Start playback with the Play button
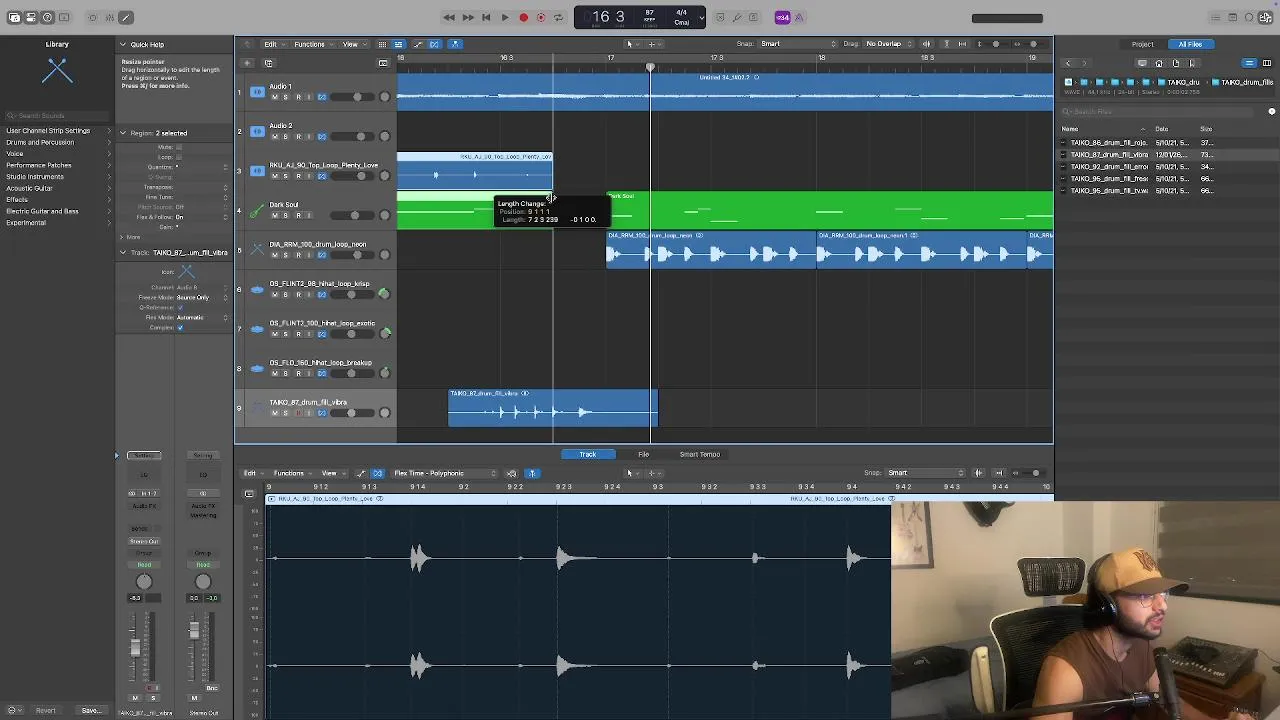 point(504,17)
